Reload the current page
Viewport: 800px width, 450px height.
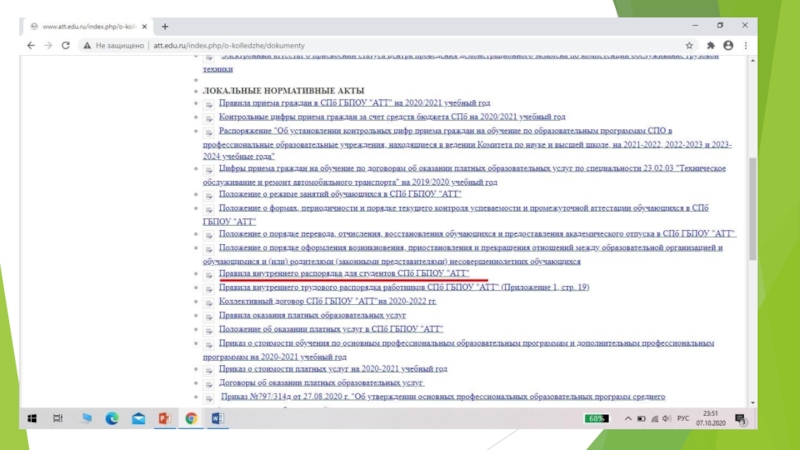70,45
